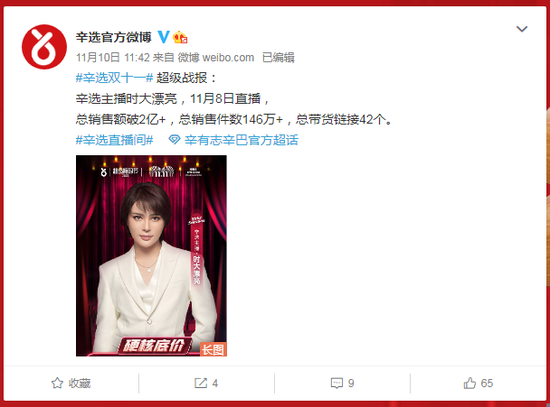Viewport: 550px width, 407px height.
Task: Open comments via the speech bubble icon
Action: pyautogui.click(x=337, y=383)
